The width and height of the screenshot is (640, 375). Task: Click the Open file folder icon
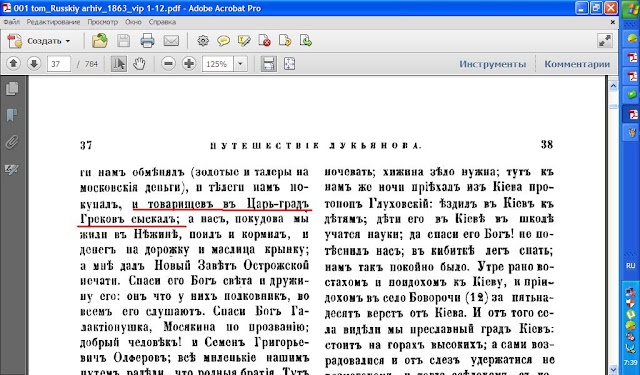(99, 41)
